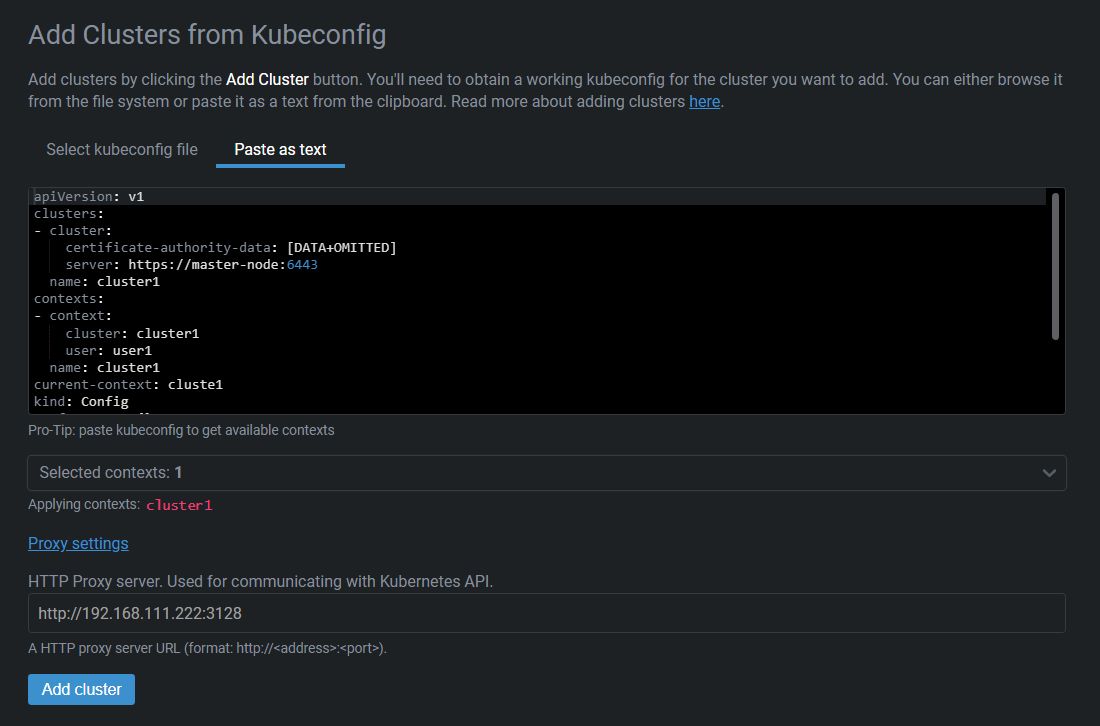Click the Proxy settings link
This screenshot has width=1100, height=726.
[78, 543]
